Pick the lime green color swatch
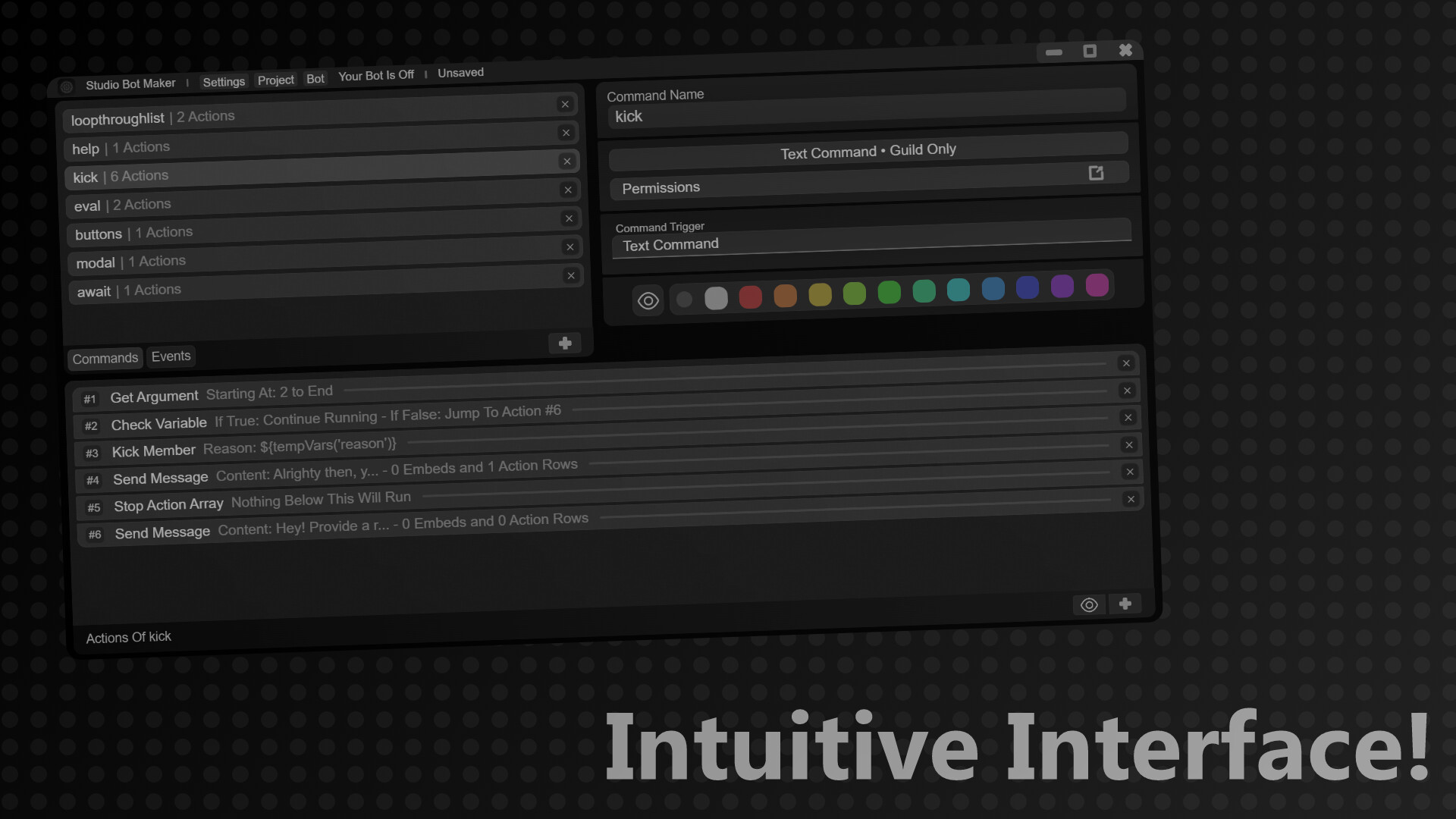The width and height of the screenshot is (1456, 819). tap(855, 293)
